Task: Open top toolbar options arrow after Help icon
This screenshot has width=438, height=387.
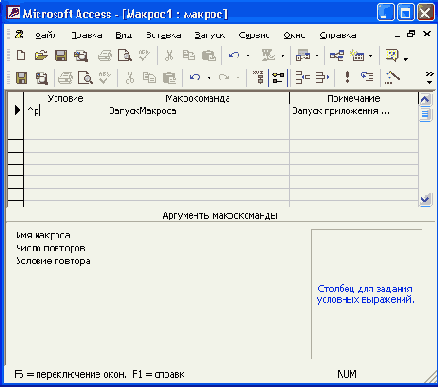Action: pyautogui.click(x=406, y=59)
